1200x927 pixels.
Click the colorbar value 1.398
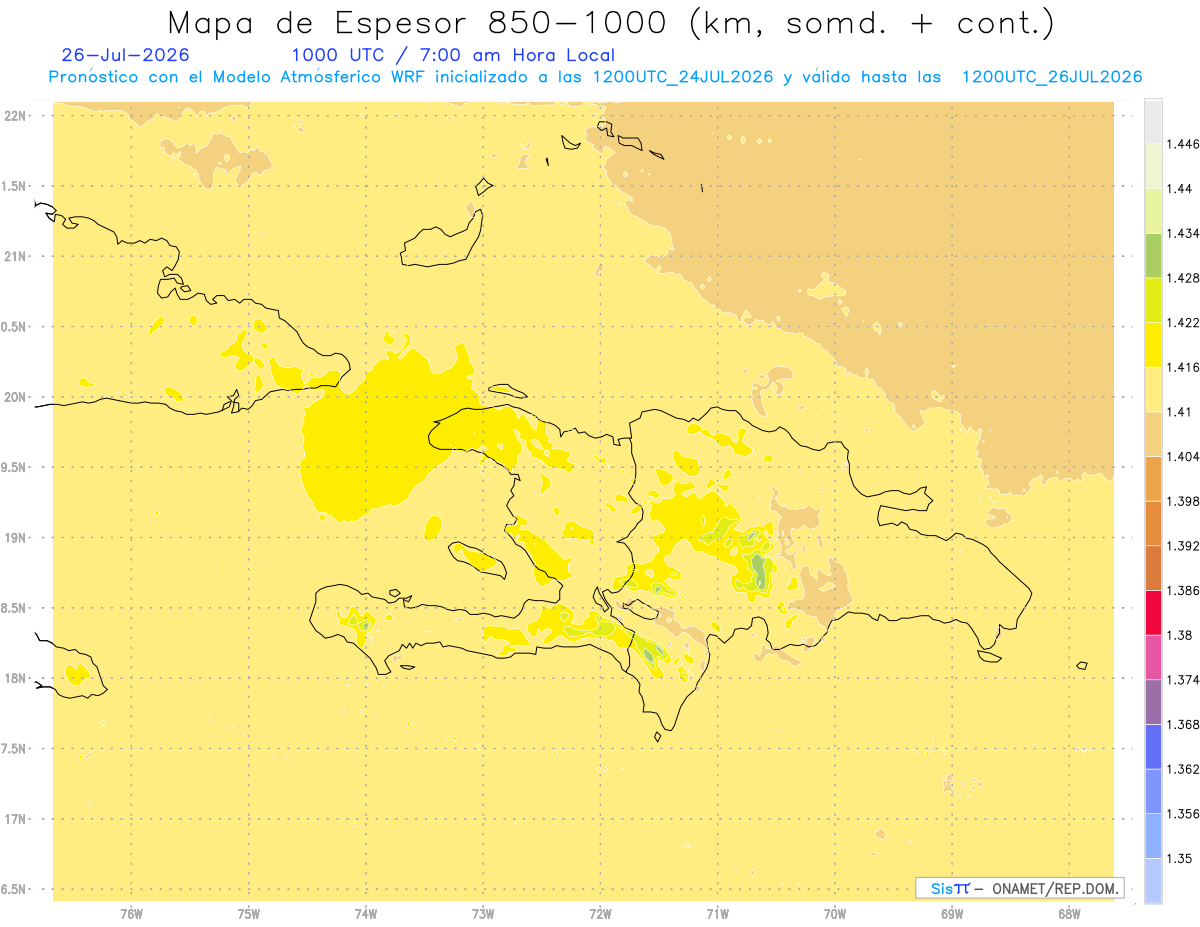click(x=1184, y=501)
